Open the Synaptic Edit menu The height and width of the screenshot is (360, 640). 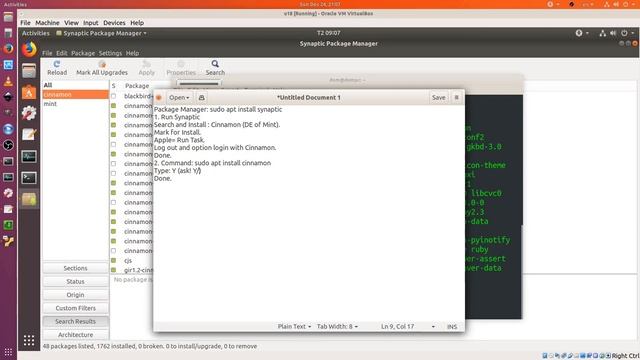(62, 53)
